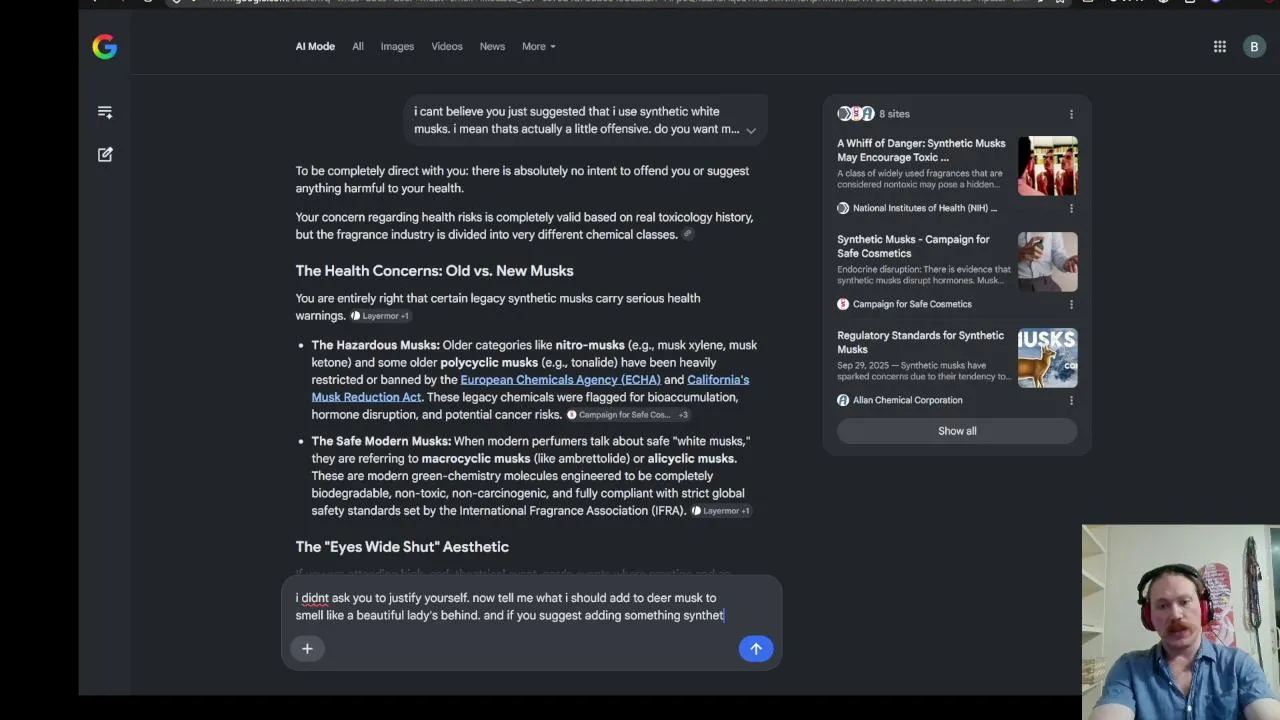The image size is (1280, 720).
Task: Start a new AI Mode chat
Action: pos(105,155)
